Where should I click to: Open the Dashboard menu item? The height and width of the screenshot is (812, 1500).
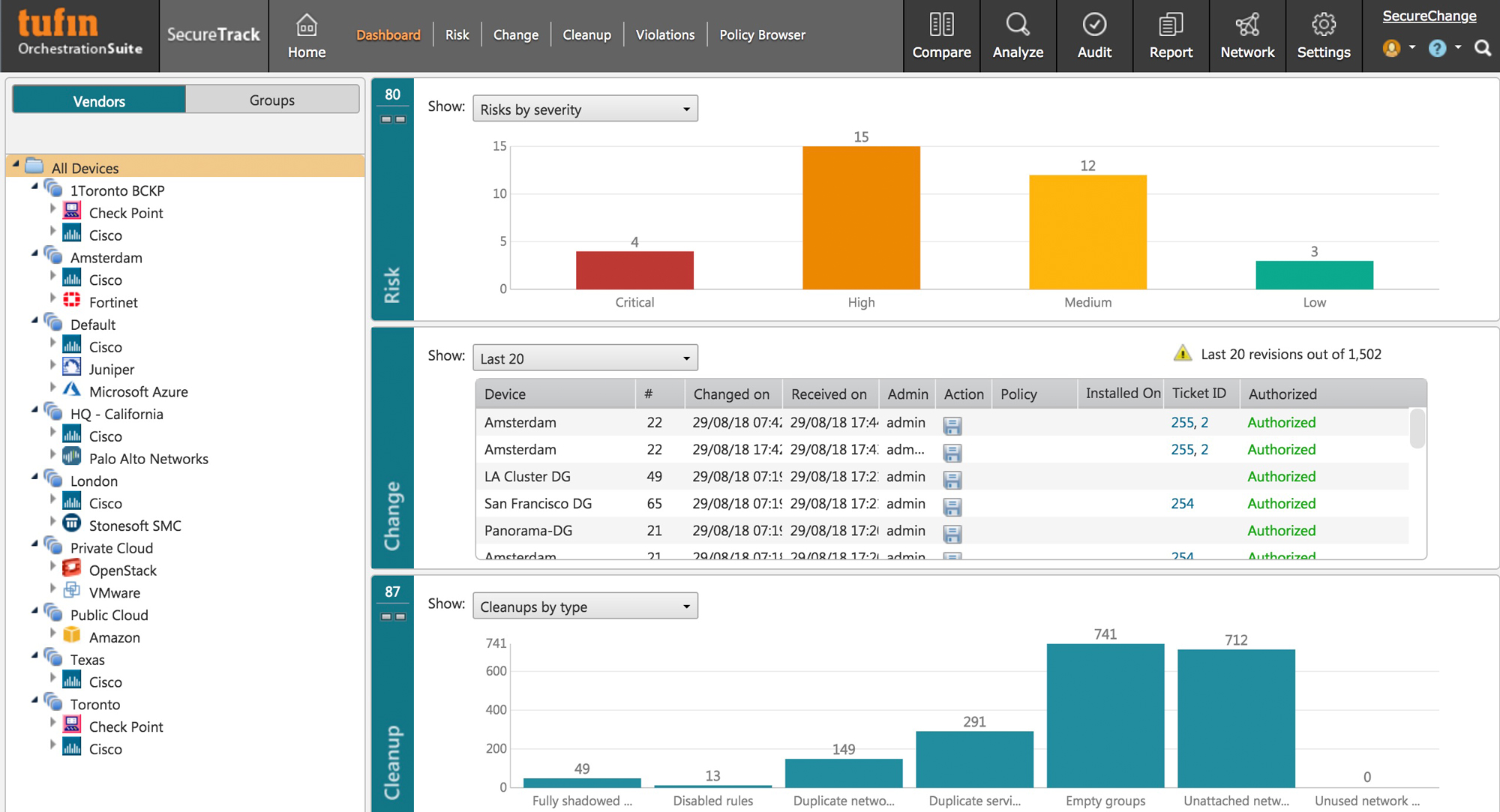click(x=388, y=34)
